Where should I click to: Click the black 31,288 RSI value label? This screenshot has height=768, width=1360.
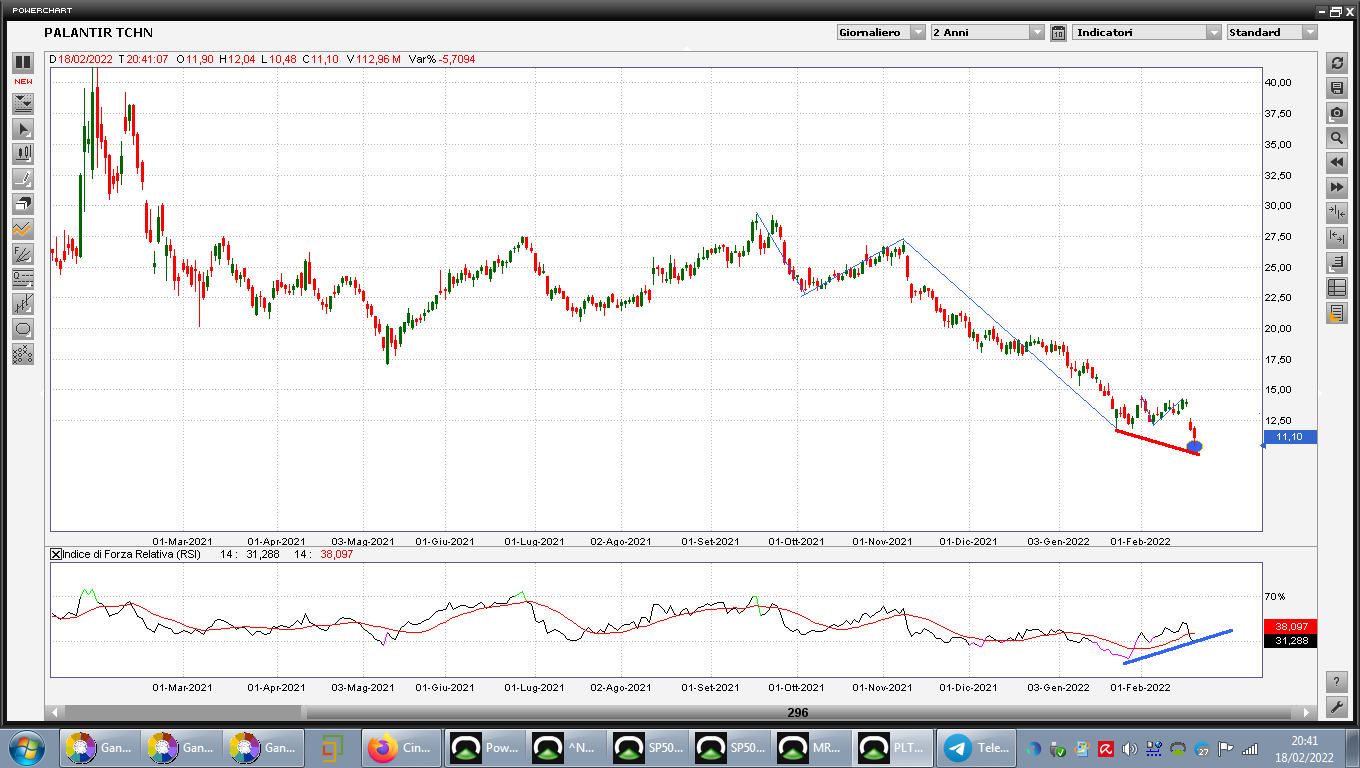(x=1290, y=640)
